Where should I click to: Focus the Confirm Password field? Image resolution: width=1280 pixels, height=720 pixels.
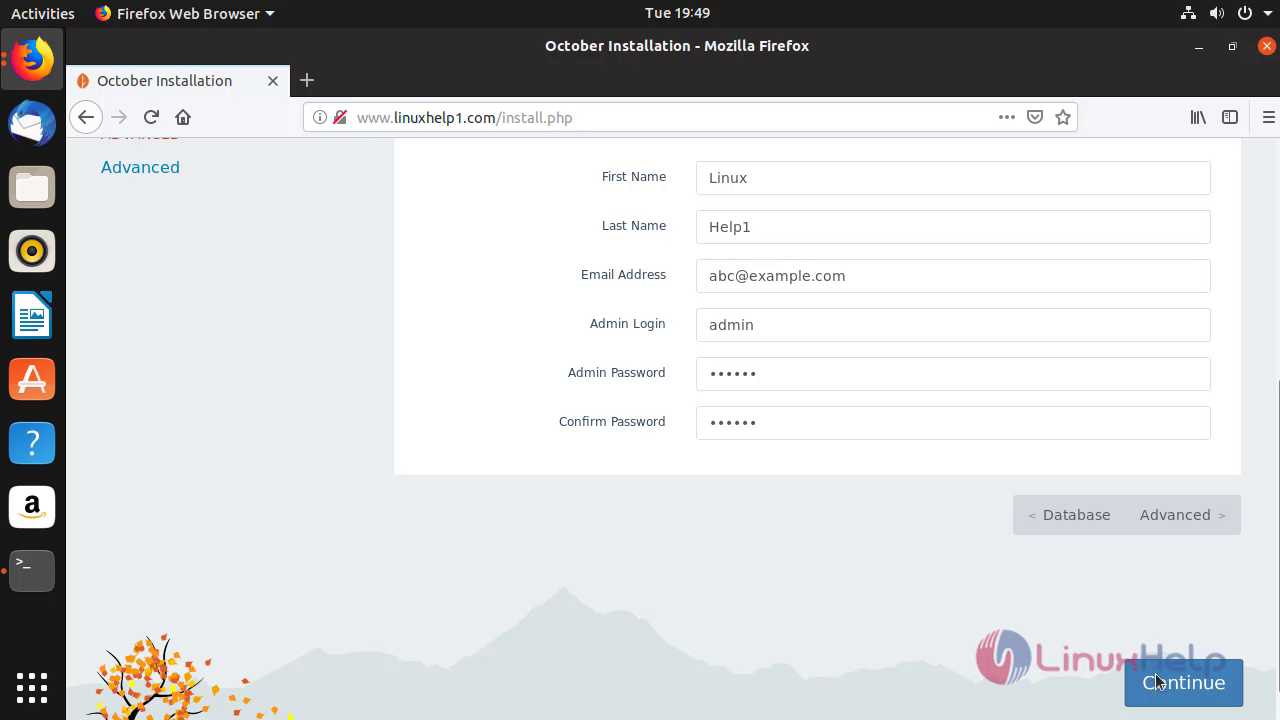[x=953, y=423]
